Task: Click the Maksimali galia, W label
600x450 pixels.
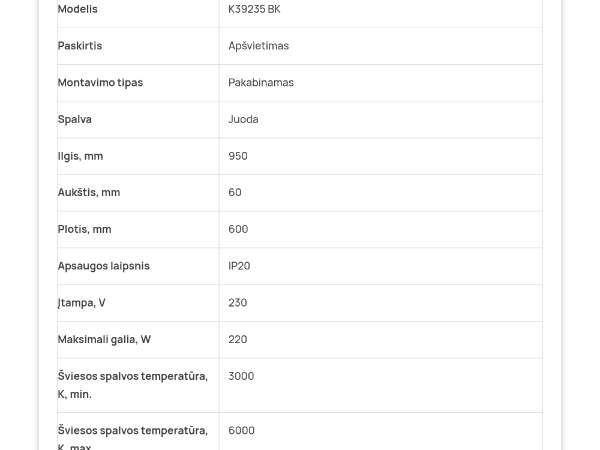Action: point(104,339)
